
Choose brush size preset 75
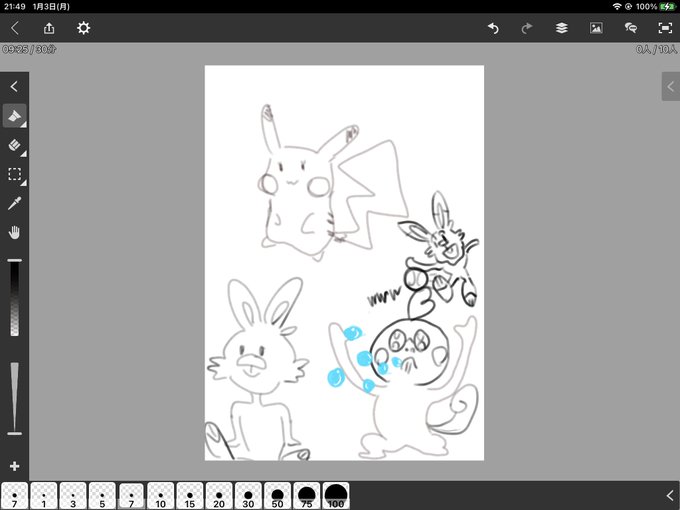coord(307,496)
